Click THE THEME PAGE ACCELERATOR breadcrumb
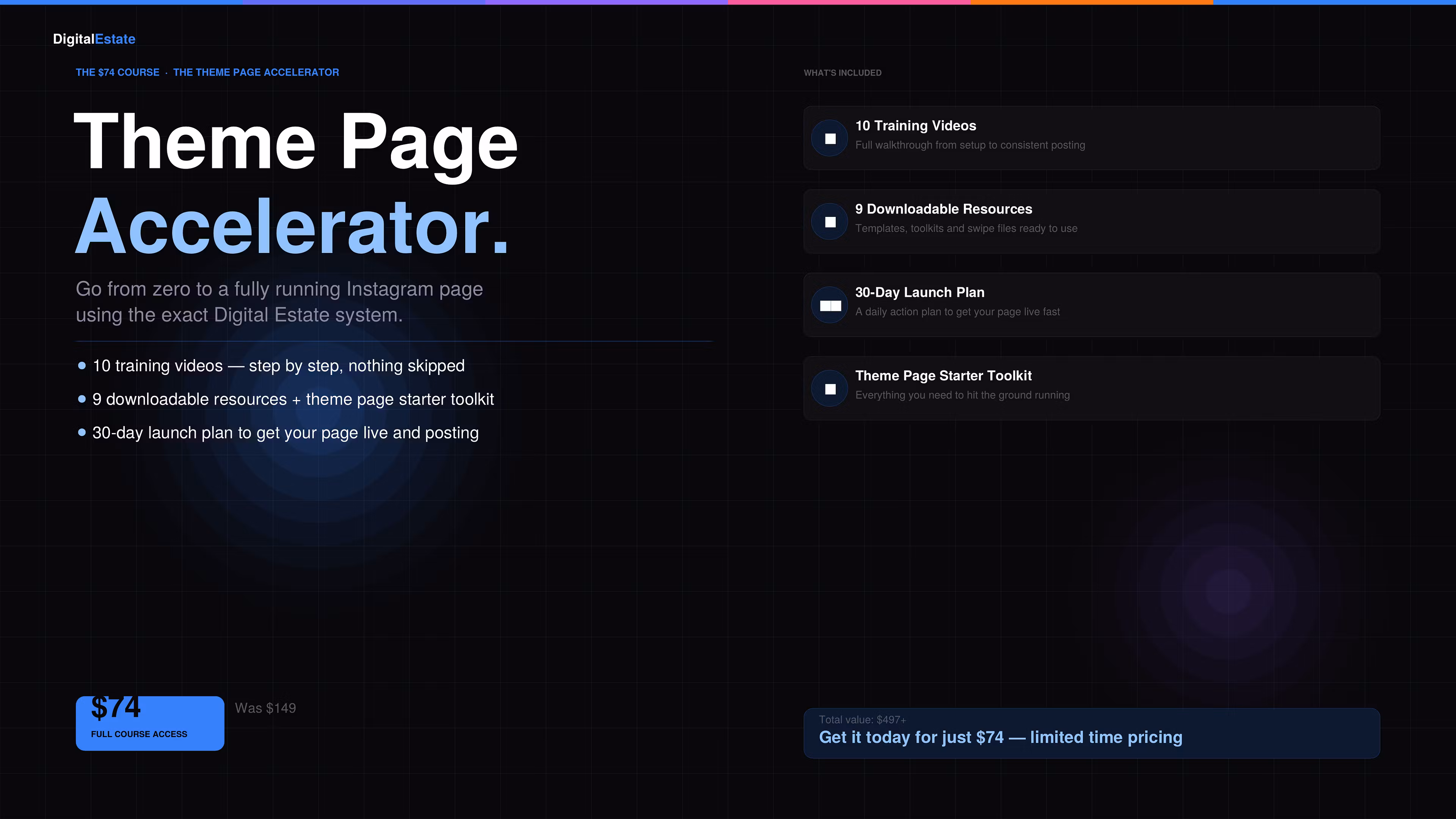This screenshot has width=1456, height=819. coord(256,72)
